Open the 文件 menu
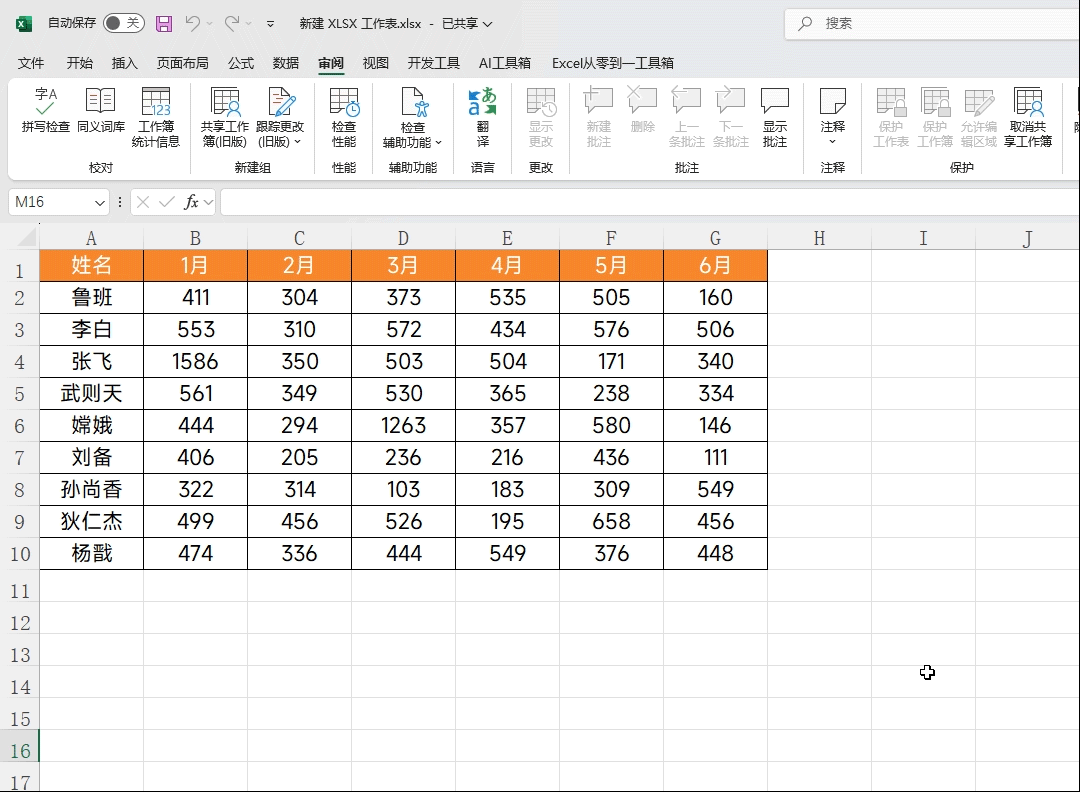1080x792 pixels. click(31, 63)
